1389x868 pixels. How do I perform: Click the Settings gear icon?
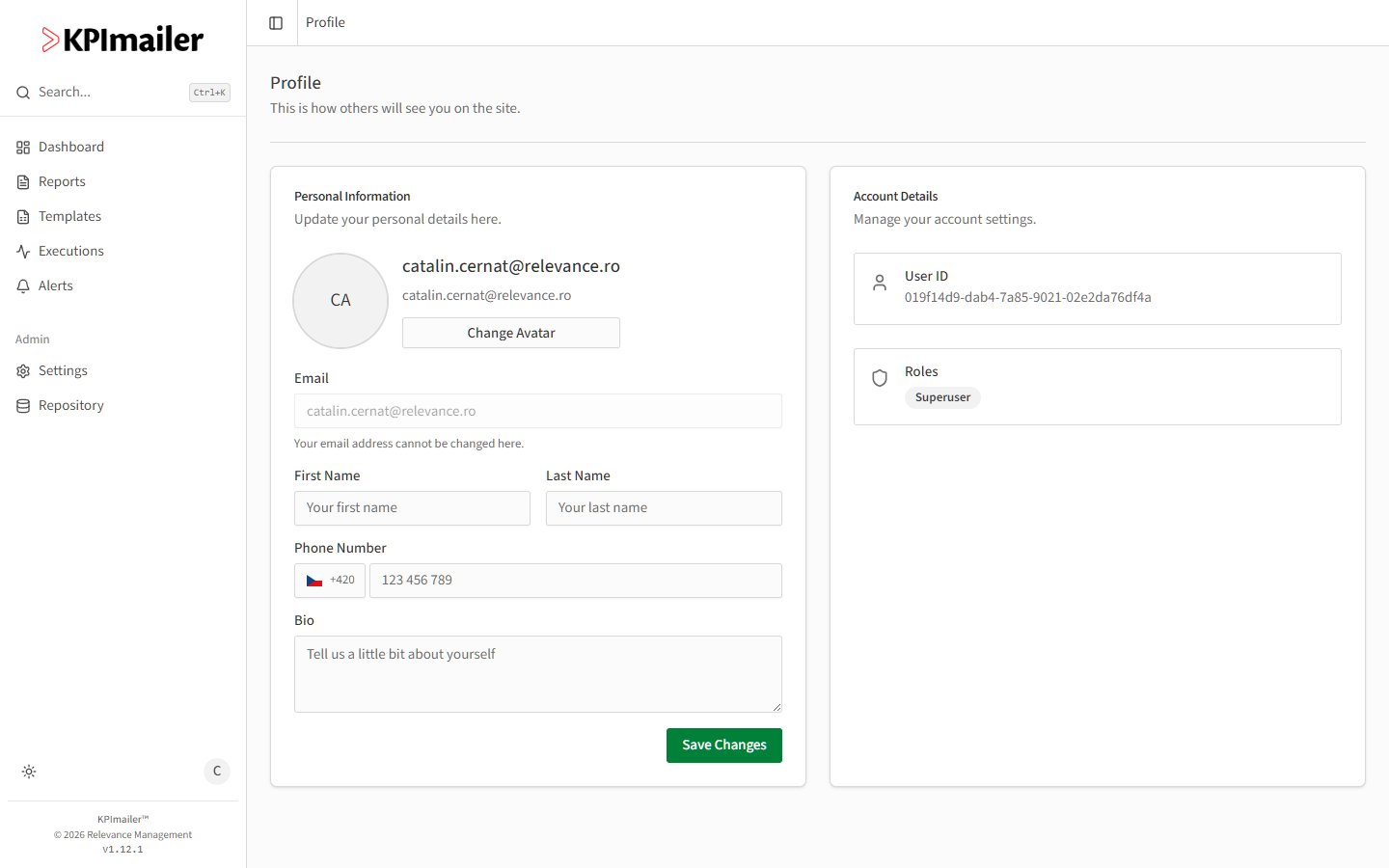pyautogui.click(x=23, y=371)
